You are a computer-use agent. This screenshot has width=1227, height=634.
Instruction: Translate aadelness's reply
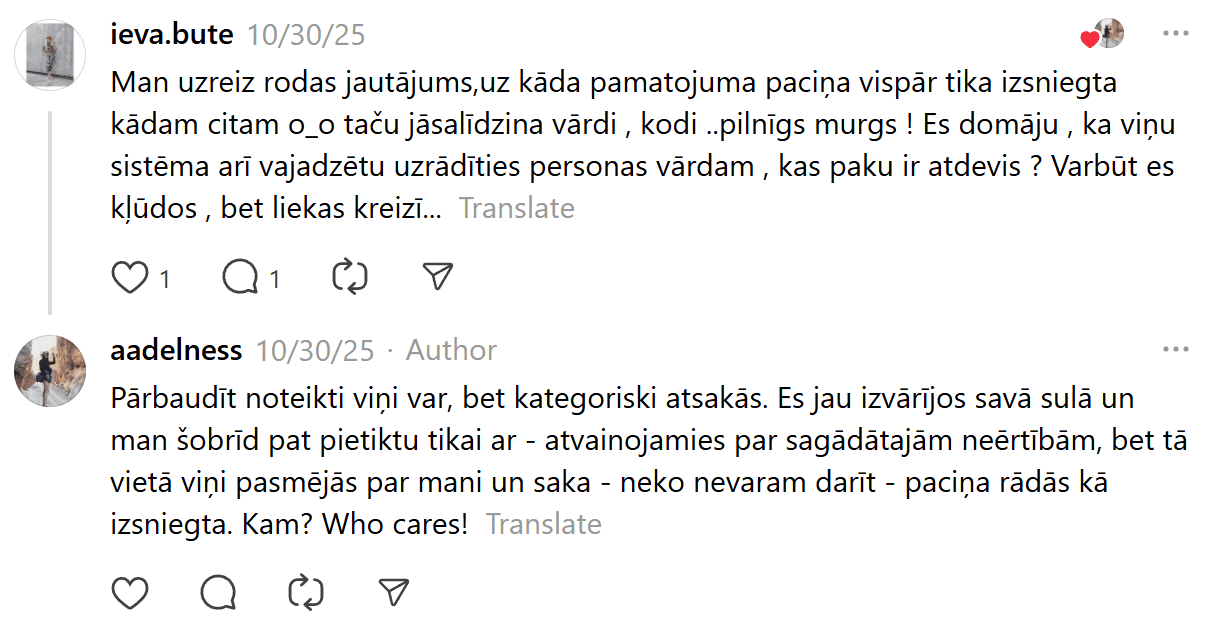click(543, 525)
